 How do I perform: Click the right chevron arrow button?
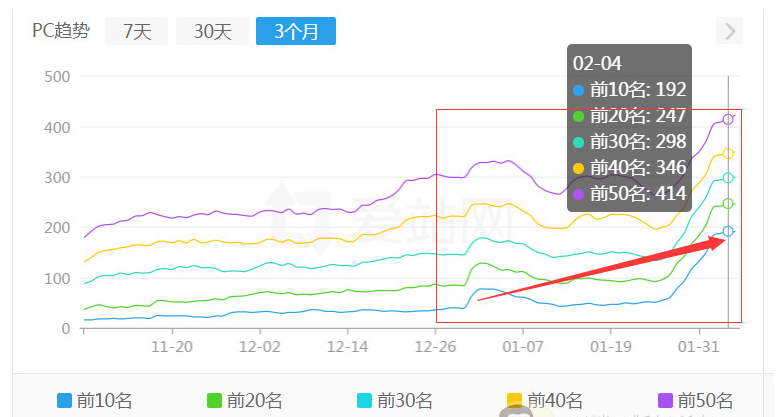[x=730, y=31]
